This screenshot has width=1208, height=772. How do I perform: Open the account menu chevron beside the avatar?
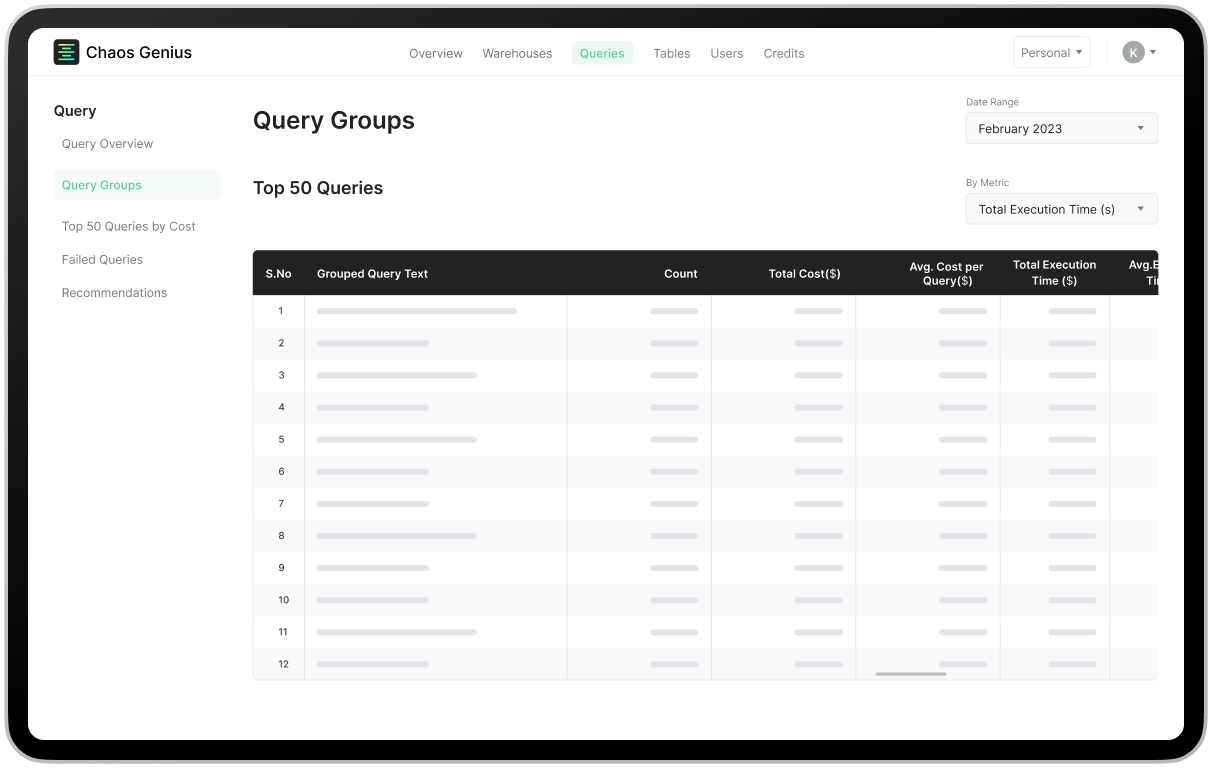pyautogui.click(x=1152, y=52)
